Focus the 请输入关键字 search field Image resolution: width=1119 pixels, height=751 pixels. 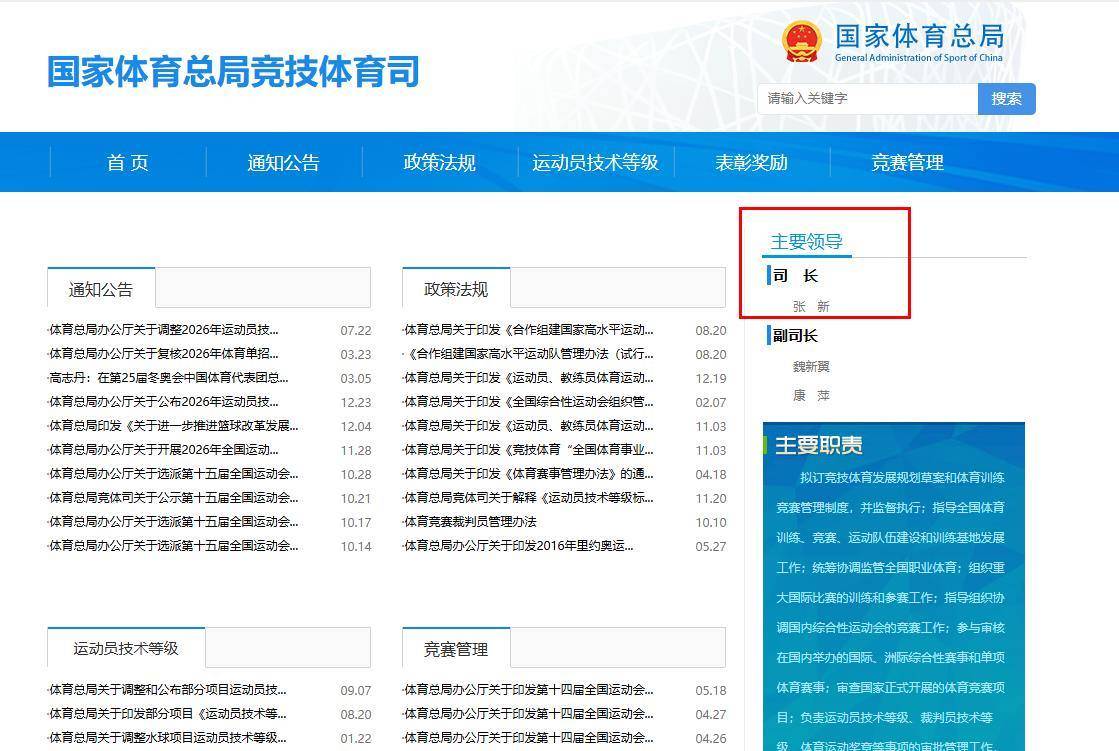point(867,99)
